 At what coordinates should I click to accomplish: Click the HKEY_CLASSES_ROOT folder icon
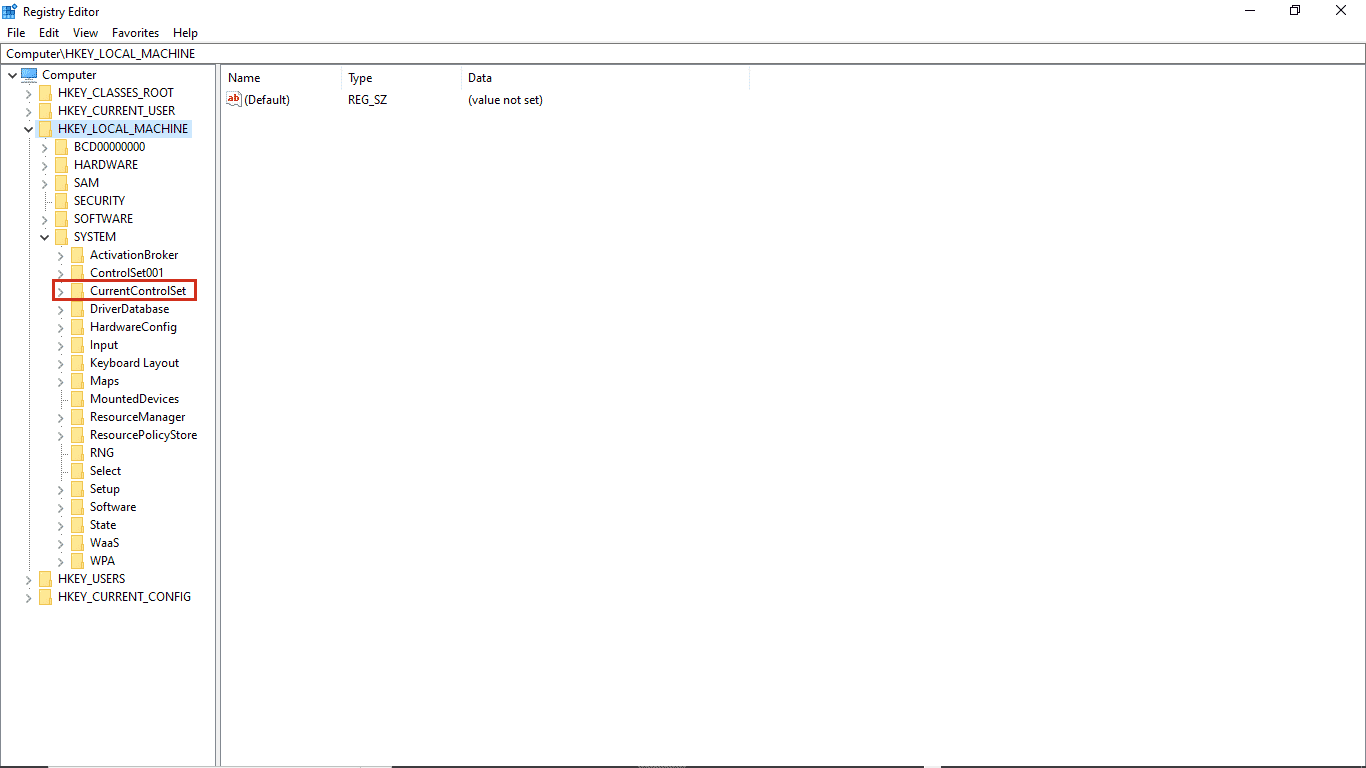pos(45,93)
